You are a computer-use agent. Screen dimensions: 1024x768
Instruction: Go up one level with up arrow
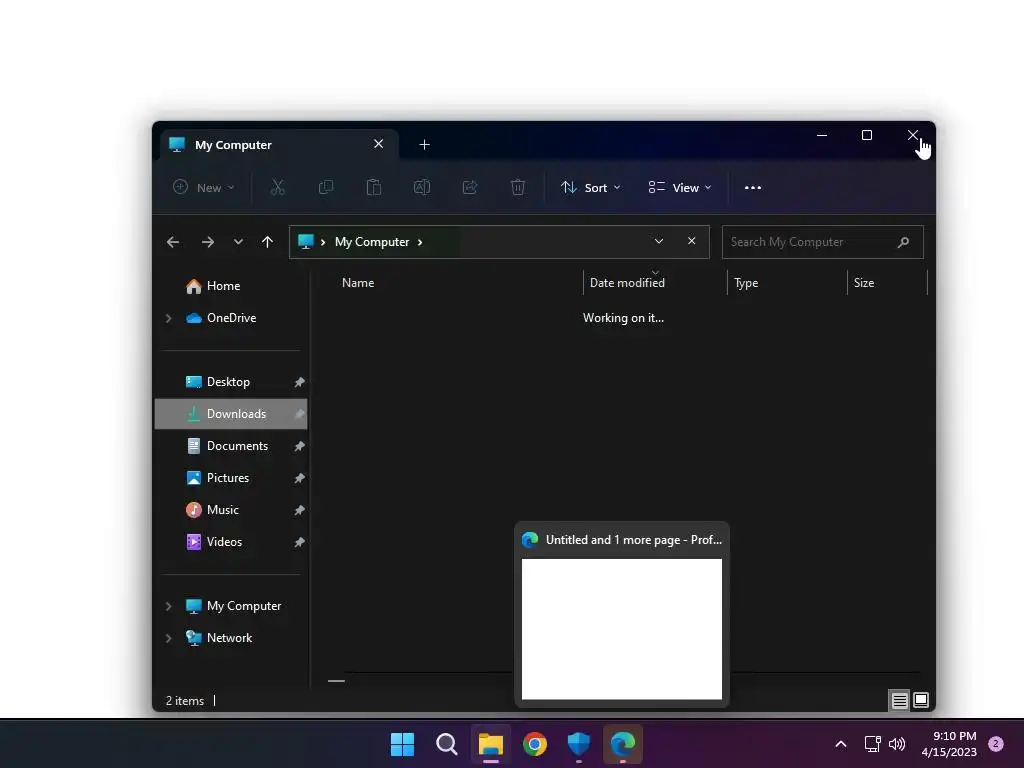point(267,242)
